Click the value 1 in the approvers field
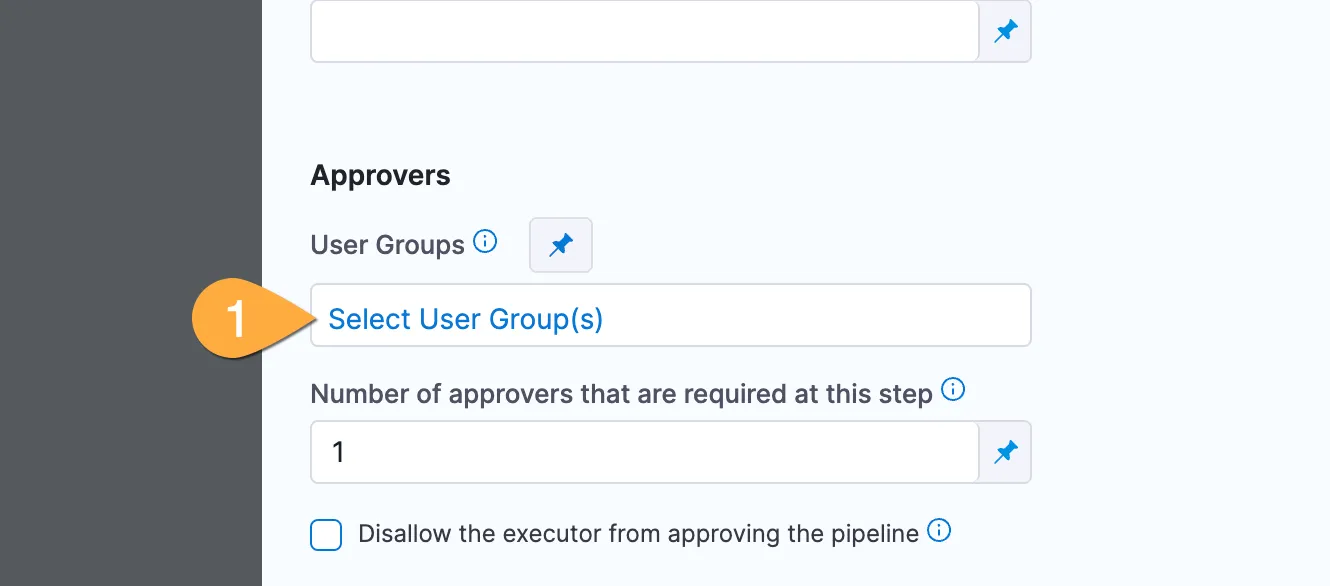This screenshot has width=1330, height=586. click(x=338, y=453)
